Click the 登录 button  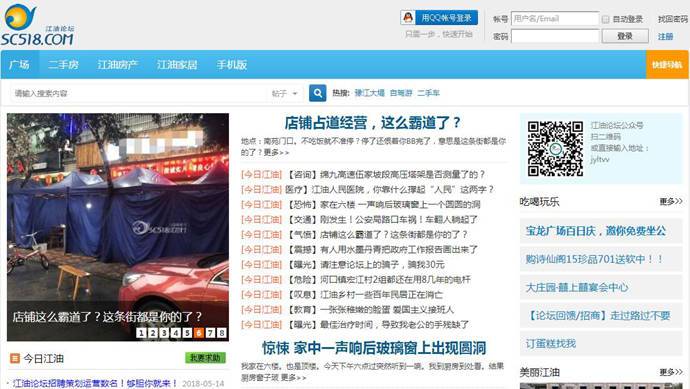pyautogui.click(x=625, y=36)
